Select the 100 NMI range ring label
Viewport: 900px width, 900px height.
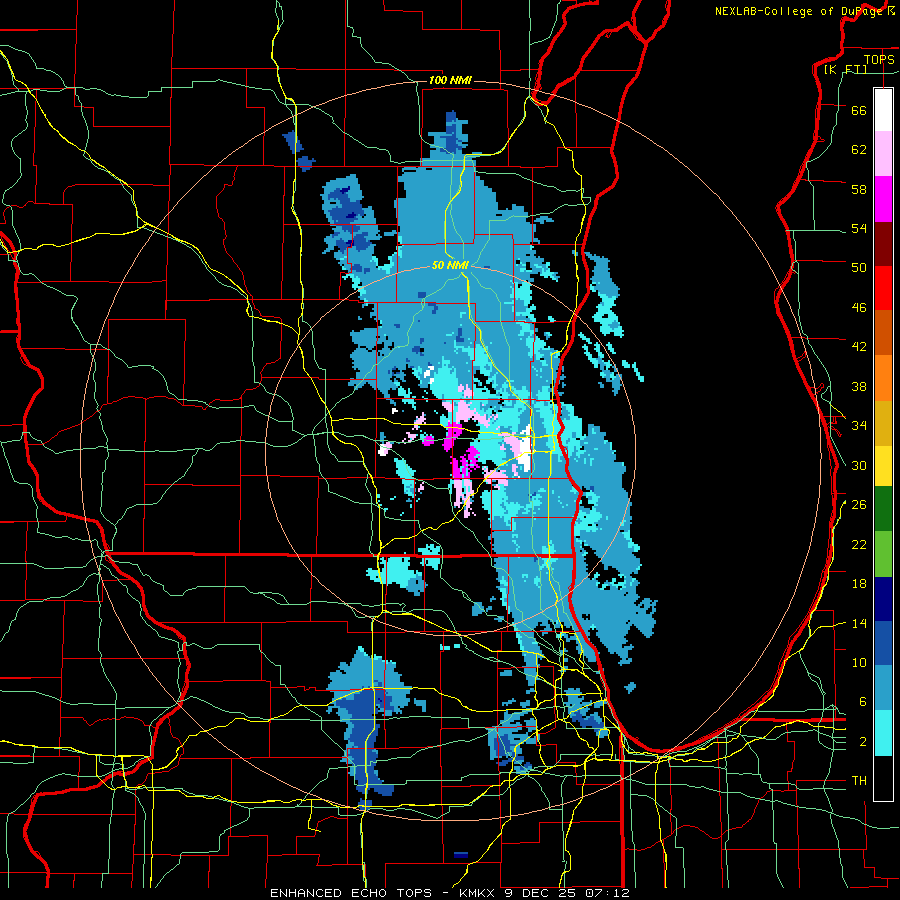[450, 80]
